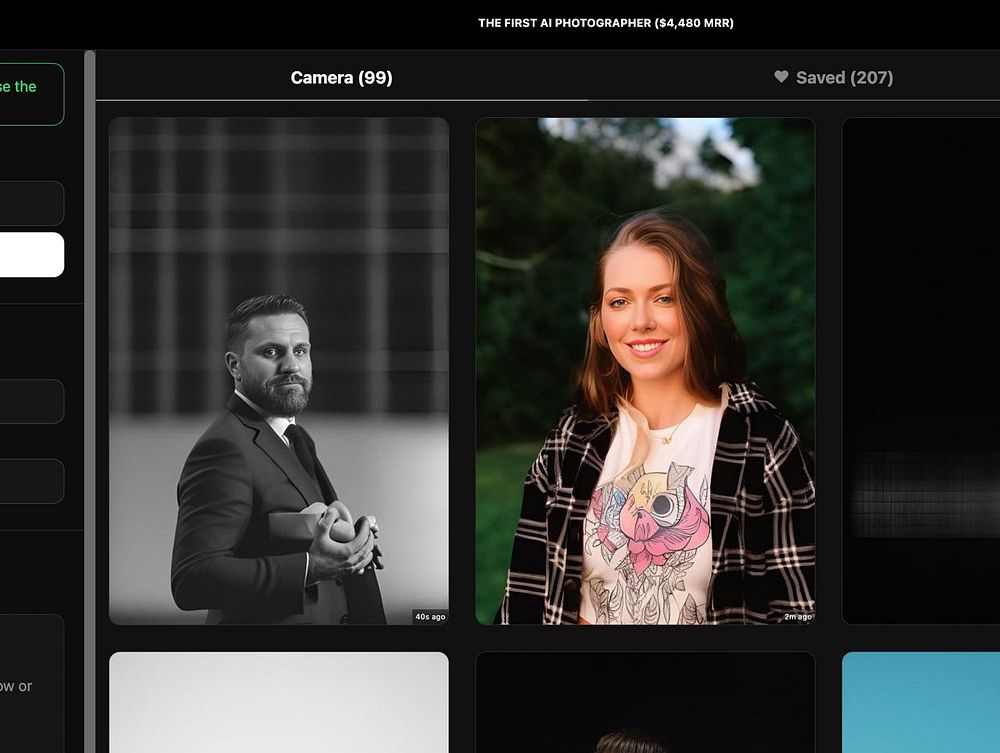
Task: Open the smiling woman in plaid jacket photo
Action: tap(645, 370)
